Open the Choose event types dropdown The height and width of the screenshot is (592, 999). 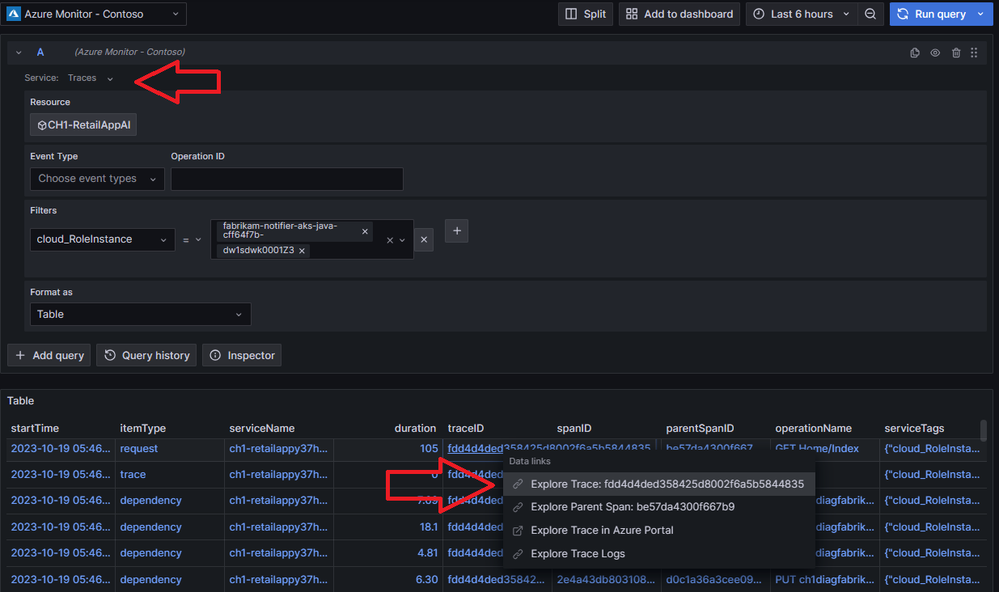(97, 179)
